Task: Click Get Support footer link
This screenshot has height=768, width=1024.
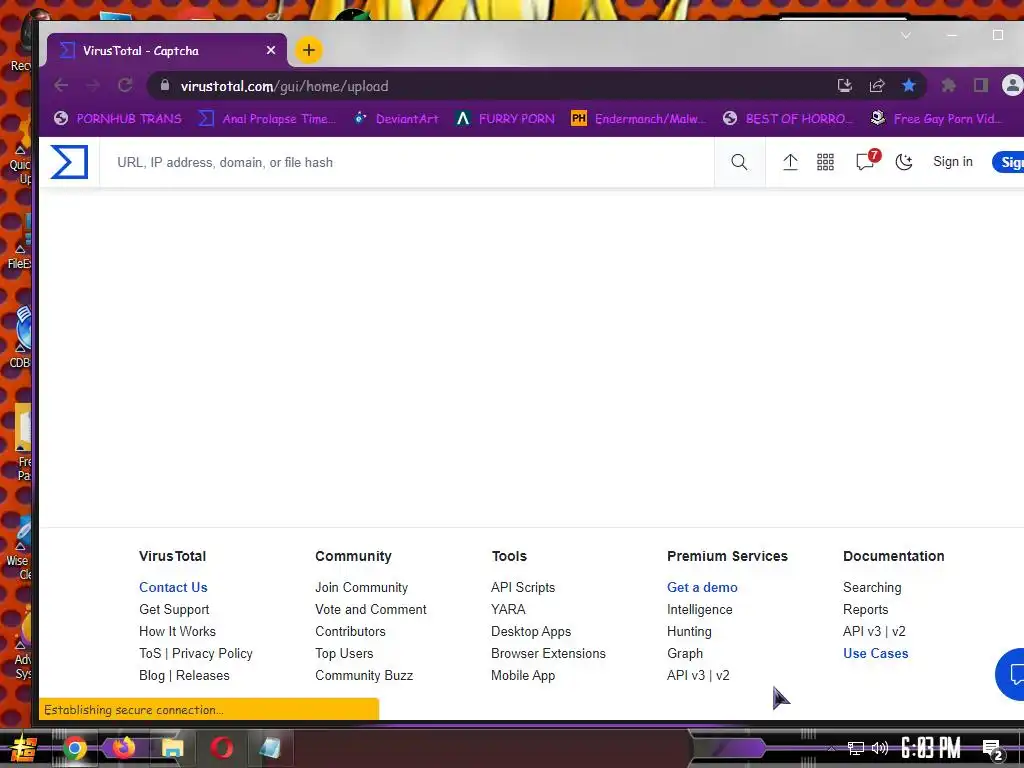Action: 174,609
